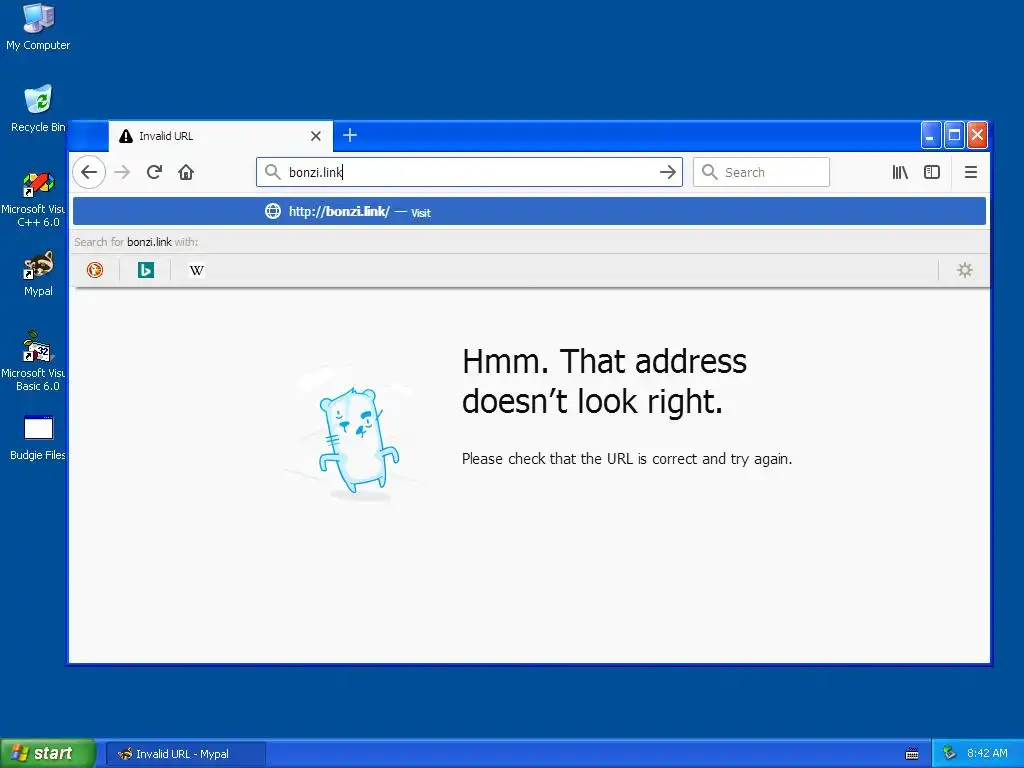Open the hamburger application menu

971,172
